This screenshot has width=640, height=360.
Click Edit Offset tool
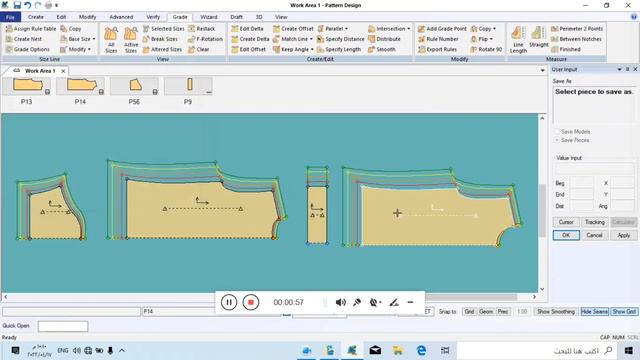coord(249,49)
